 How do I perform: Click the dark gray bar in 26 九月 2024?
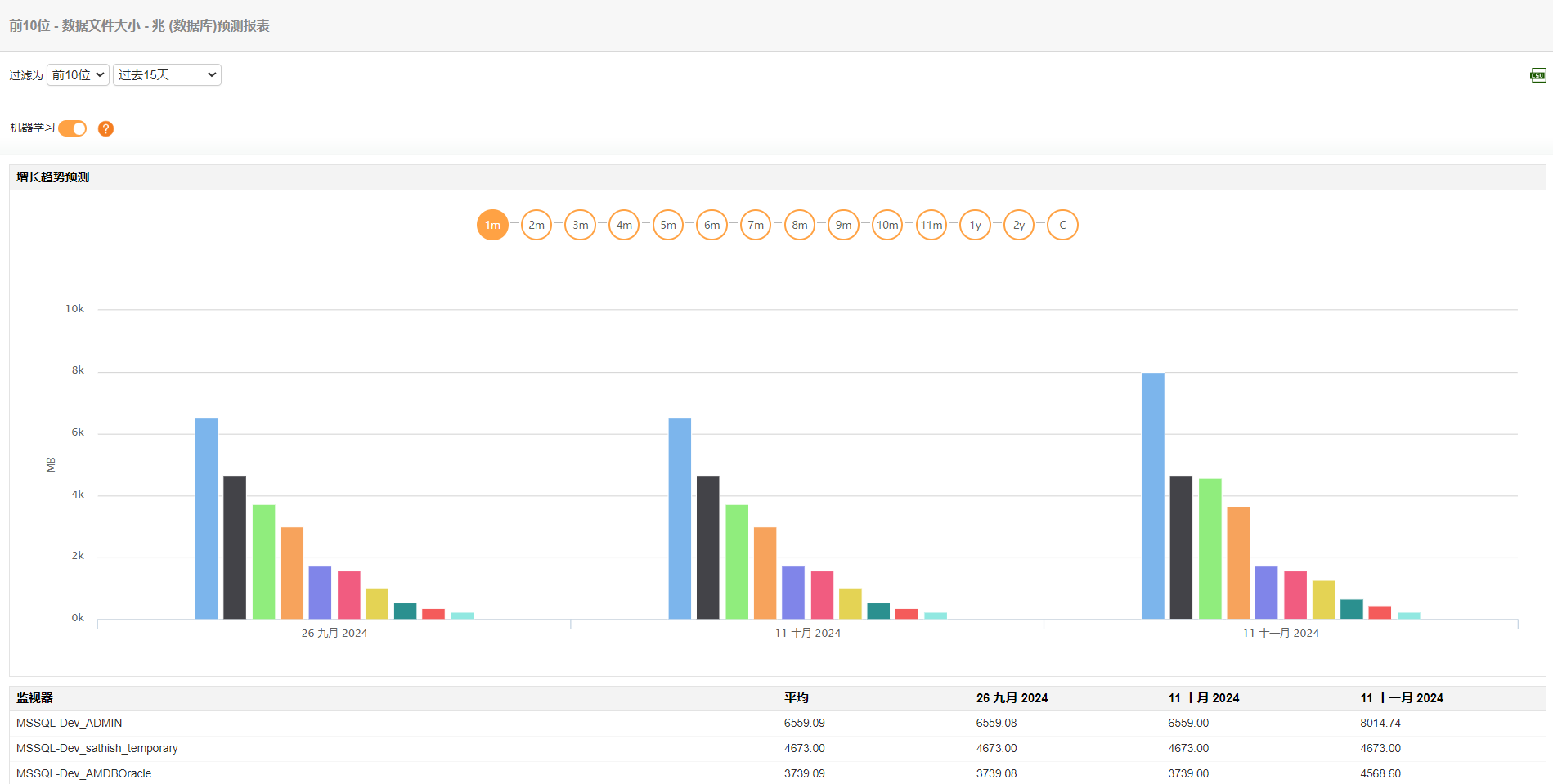tap(235, 547)
